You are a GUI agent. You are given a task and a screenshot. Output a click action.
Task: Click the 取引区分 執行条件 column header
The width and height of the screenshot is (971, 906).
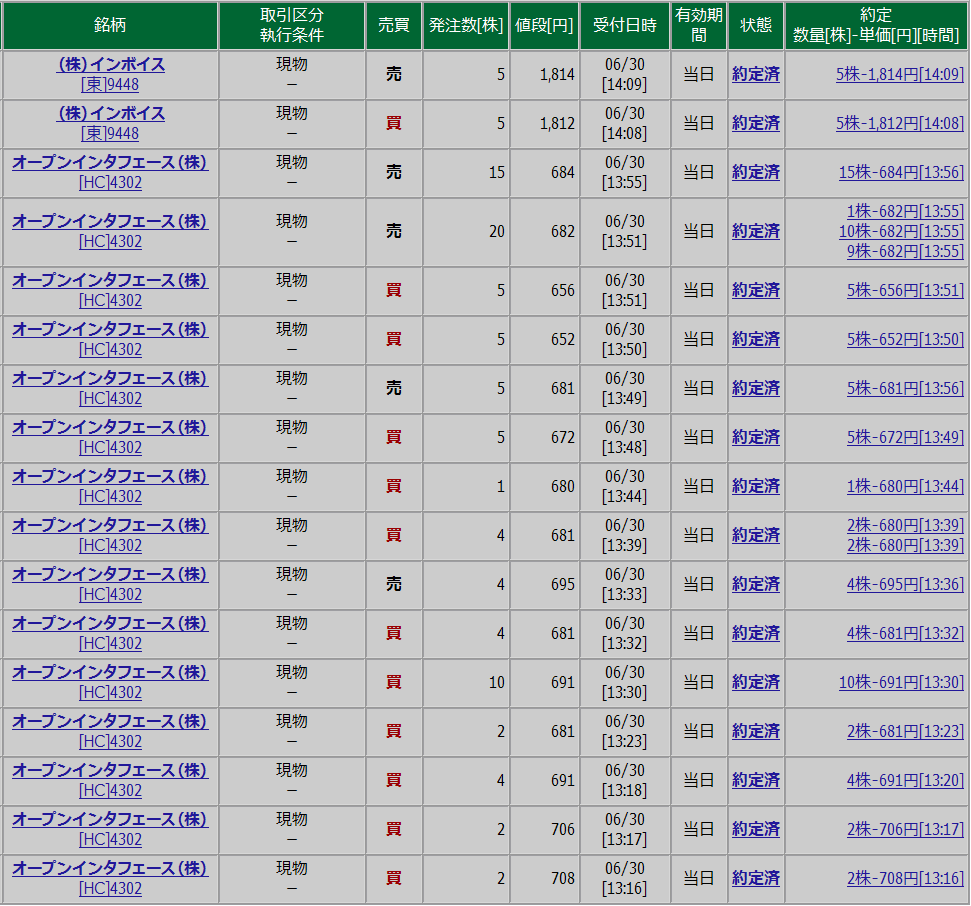pos(292,25)
